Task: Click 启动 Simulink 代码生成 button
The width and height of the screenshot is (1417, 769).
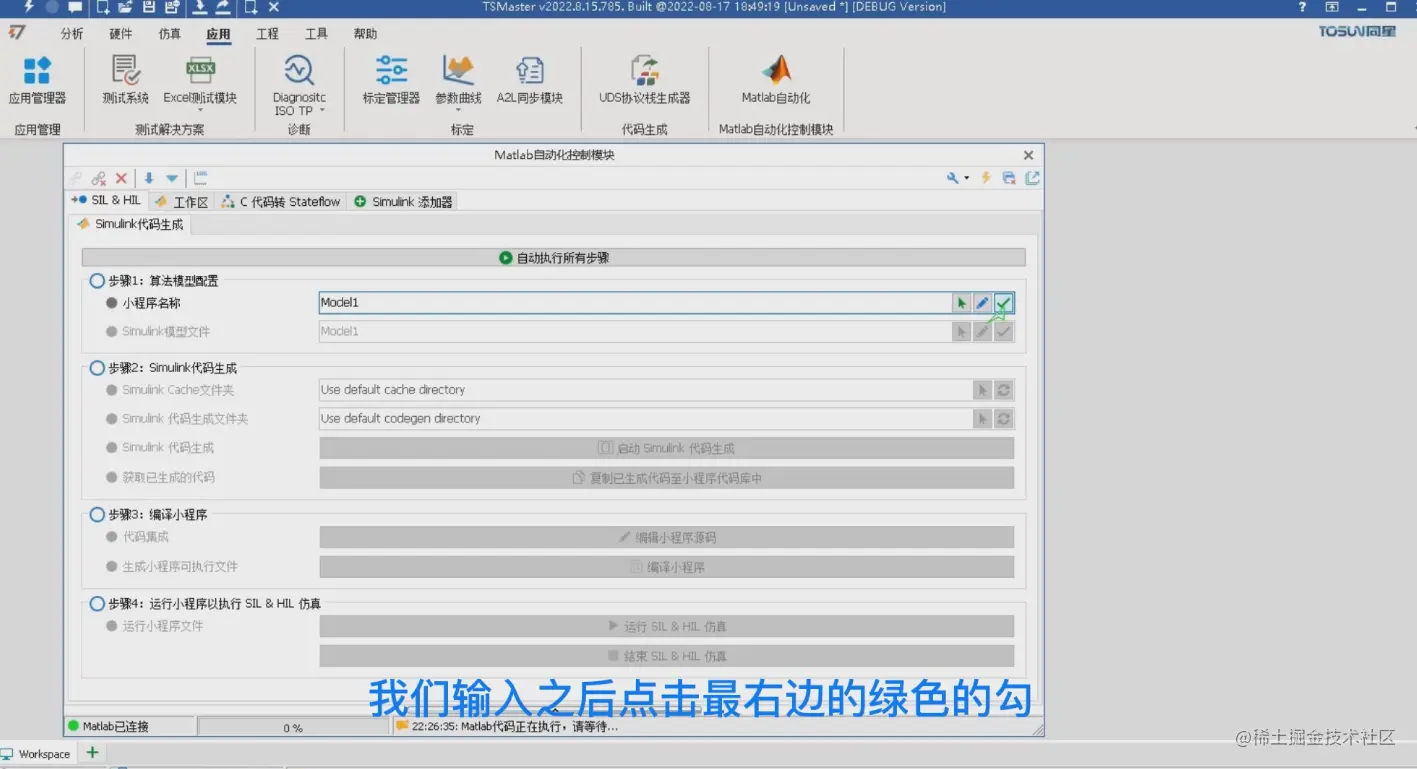Action: 666,448
